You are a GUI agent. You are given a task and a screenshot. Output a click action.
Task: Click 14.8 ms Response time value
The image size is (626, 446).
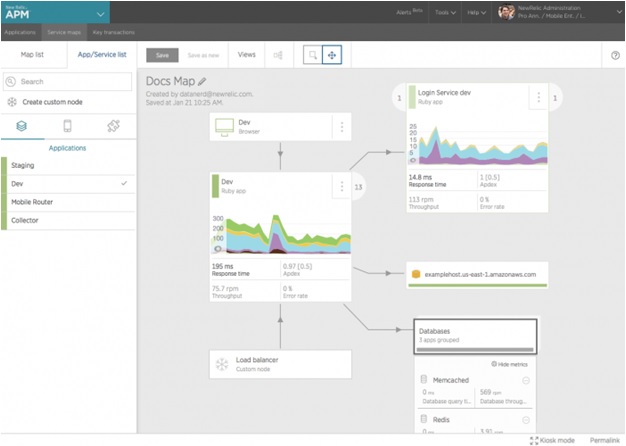[427, 180]
